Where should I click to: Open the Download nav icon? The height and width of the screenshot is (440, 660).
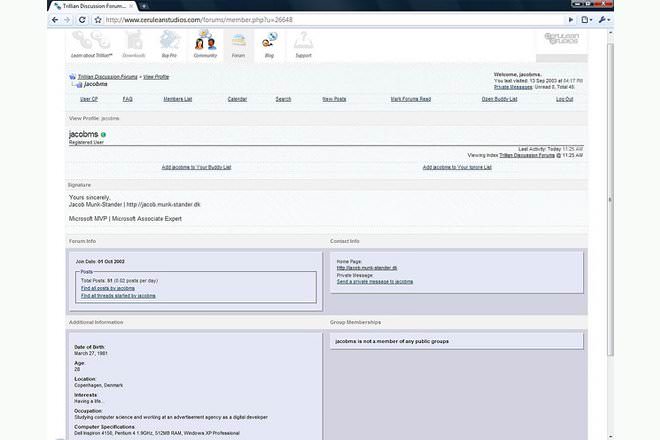134,45
